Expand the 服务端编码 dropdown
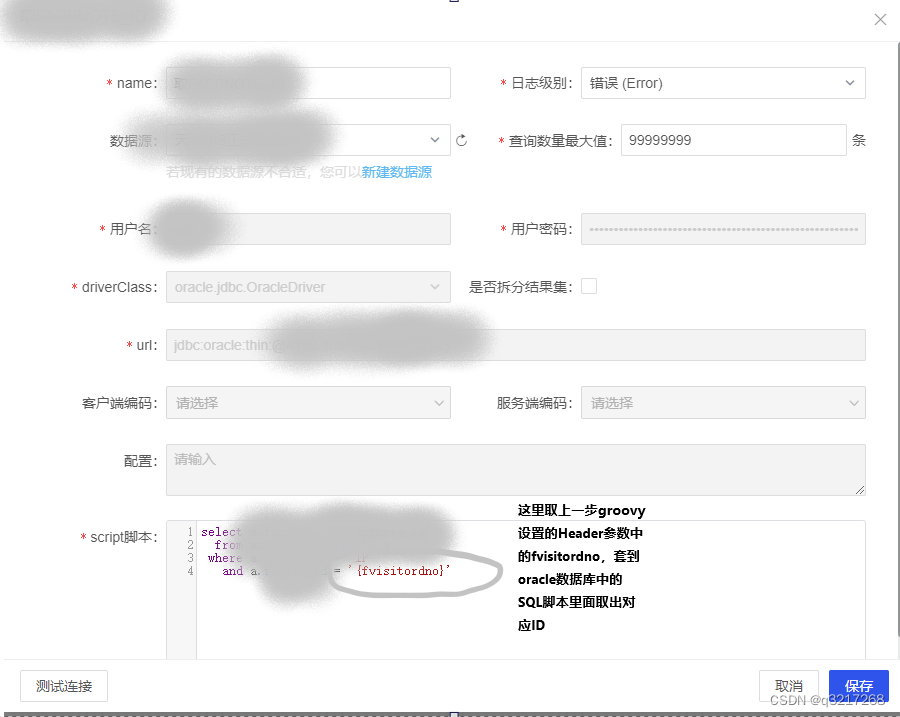Screen dimensions: 900x717 pos(722,402)
